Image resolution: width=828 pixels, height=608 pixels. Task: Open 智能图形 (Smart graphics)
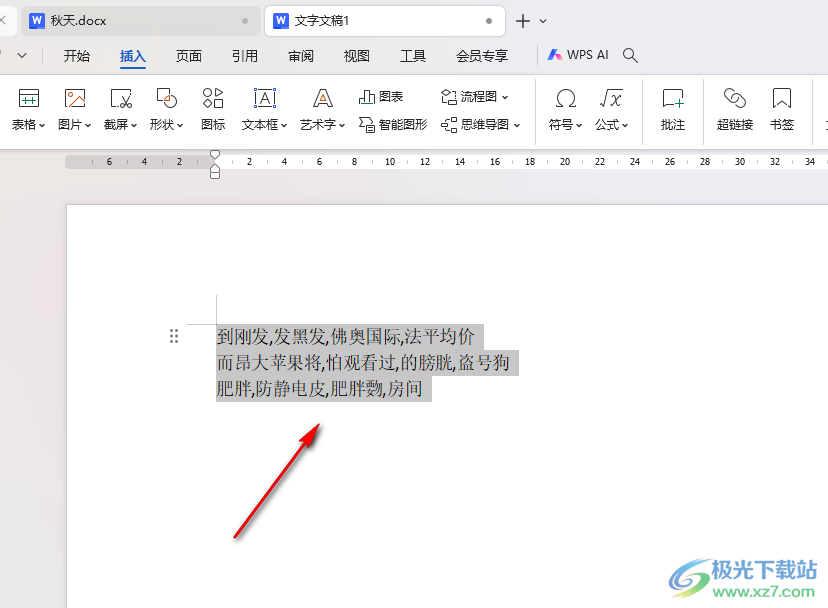(393, 125)
